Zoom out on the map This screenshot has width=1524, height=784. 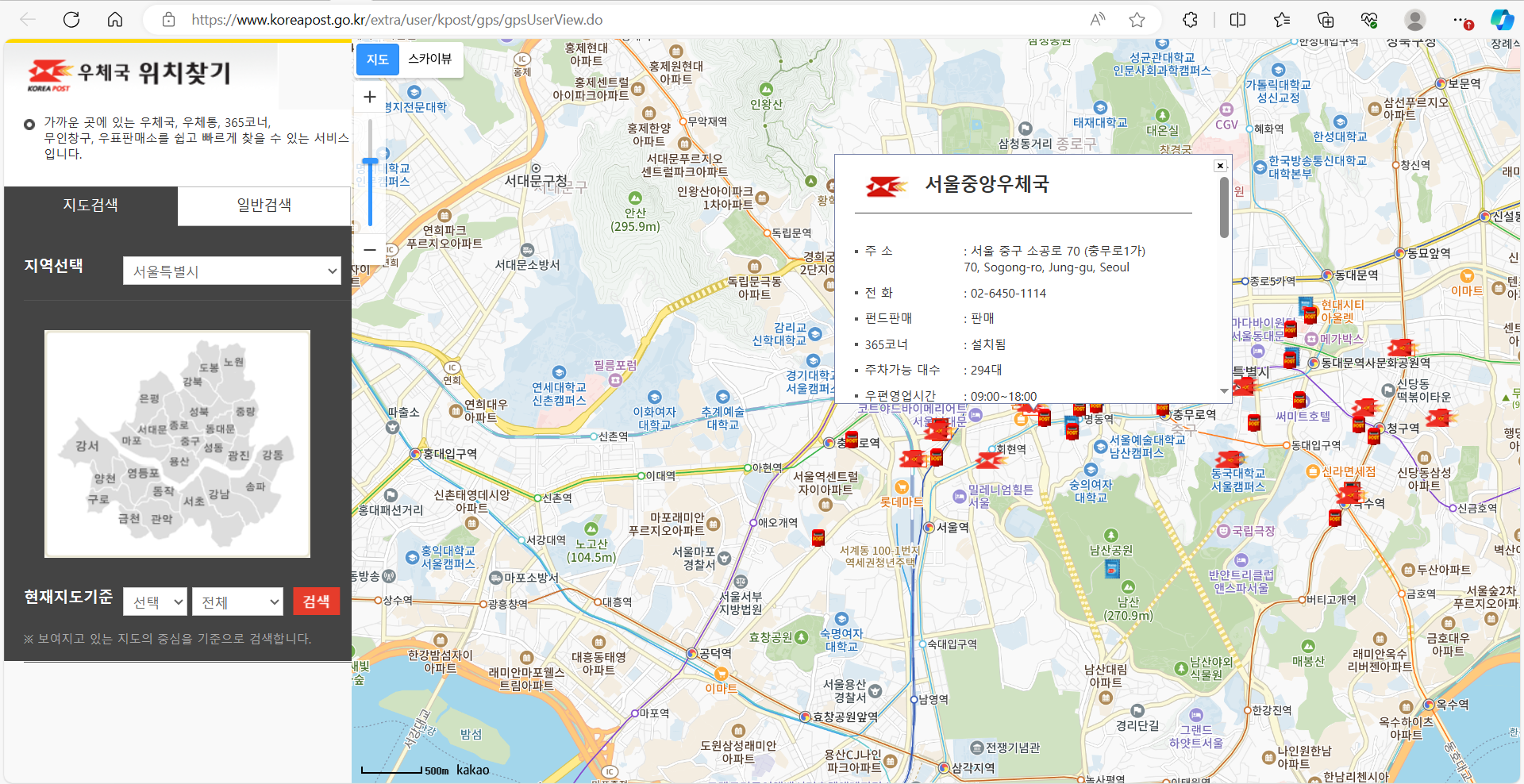tap(370, 249)
